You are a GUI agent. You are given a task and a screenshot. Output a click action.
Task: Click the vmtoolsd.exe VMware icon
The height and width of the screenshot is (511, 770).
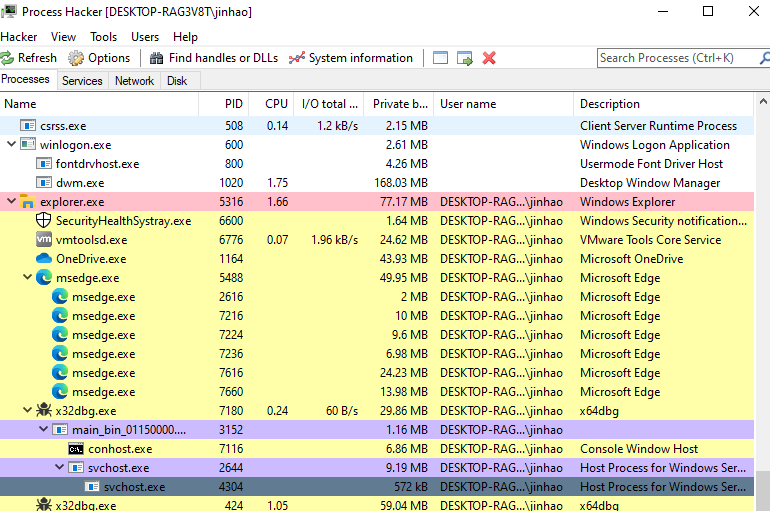tap(44, 240)
